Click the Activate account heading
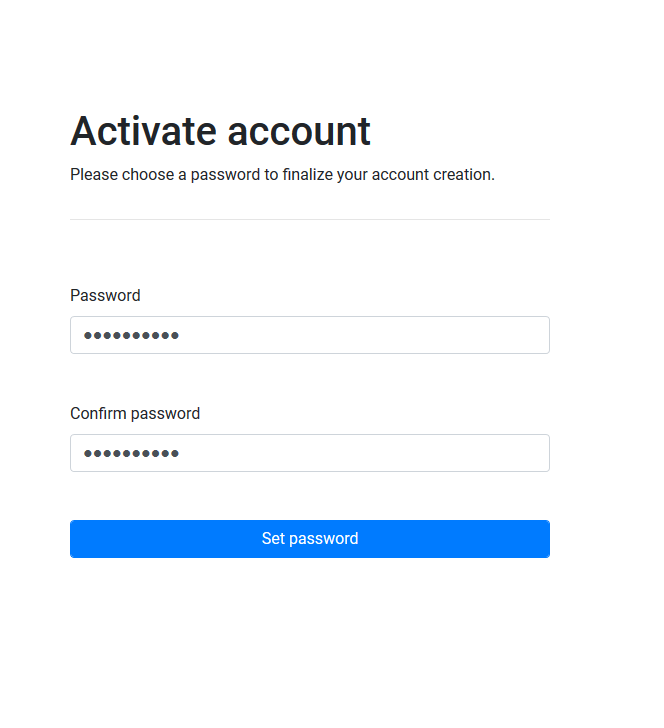The width and height of the screenshot is (664, 728). point(220,131)
